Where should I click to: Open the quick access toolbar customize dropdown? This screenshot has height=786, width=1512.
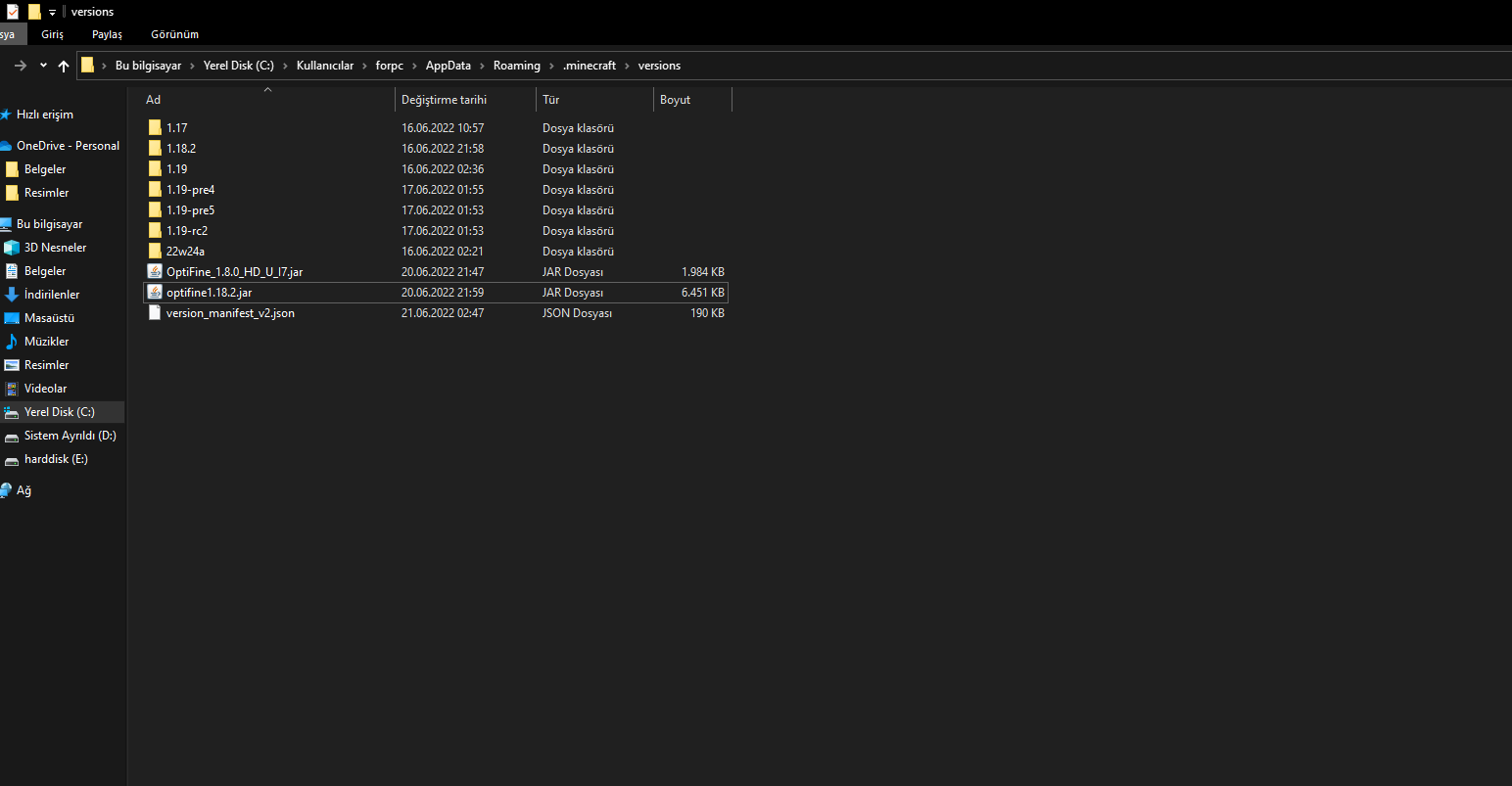[x=52, y=13]
